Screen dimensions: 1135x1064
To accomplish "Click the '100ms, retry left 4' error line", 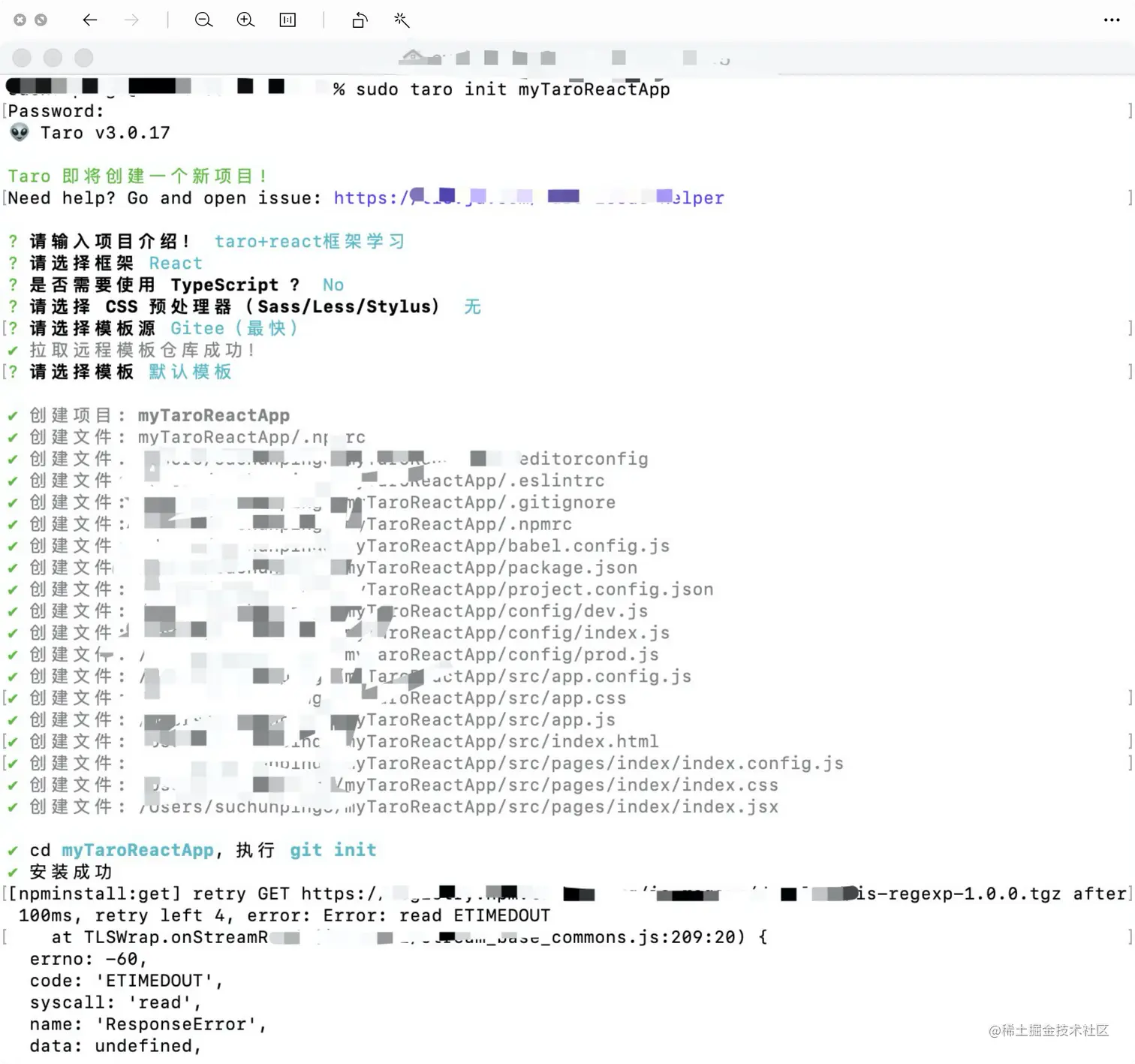I will [x=285, y=916].
